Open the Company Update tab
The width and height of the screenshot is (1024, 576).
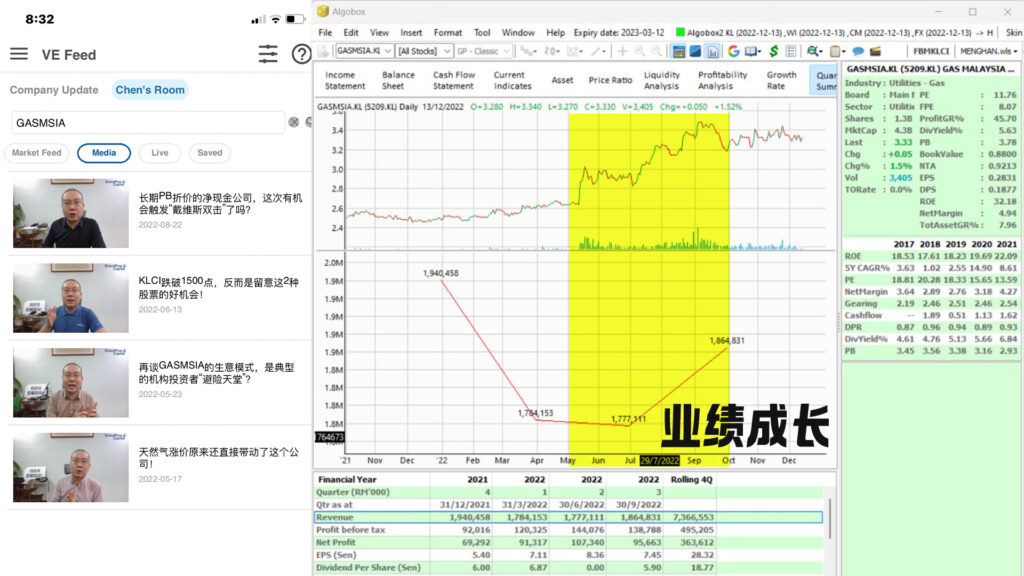pyautogui.click(x=54, y=90)
